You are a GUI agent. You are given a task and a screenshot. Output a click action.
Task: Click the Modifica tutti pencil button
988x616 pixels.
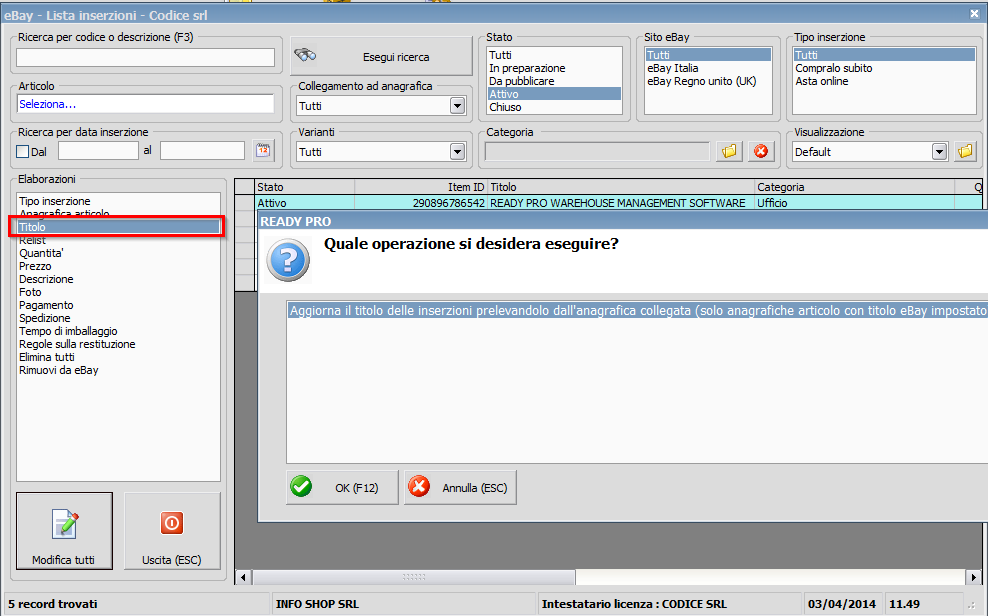point(64,531)
